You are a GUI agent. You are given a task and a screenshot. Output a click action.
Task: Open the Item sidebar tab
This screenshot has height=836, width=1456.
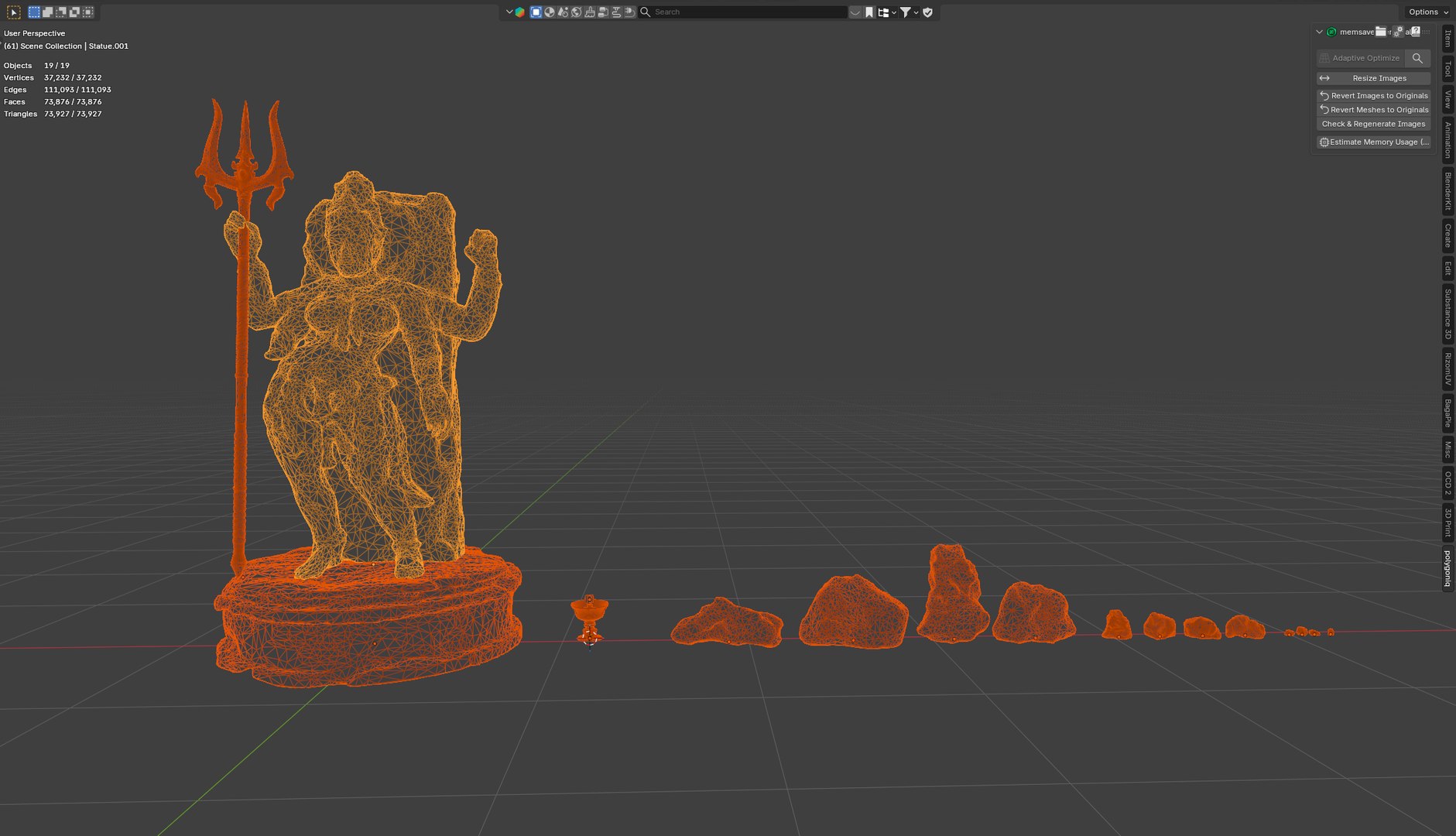coord(1447,38)
